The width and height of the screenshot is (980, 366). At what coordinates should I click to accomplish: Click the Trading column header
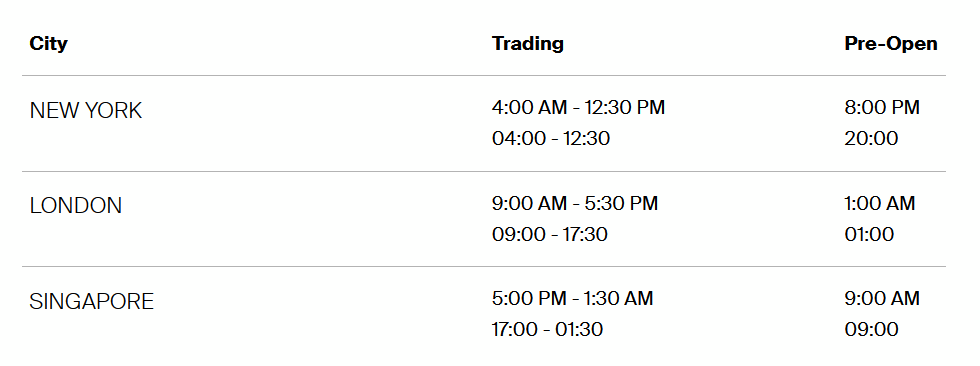[528, 44]
